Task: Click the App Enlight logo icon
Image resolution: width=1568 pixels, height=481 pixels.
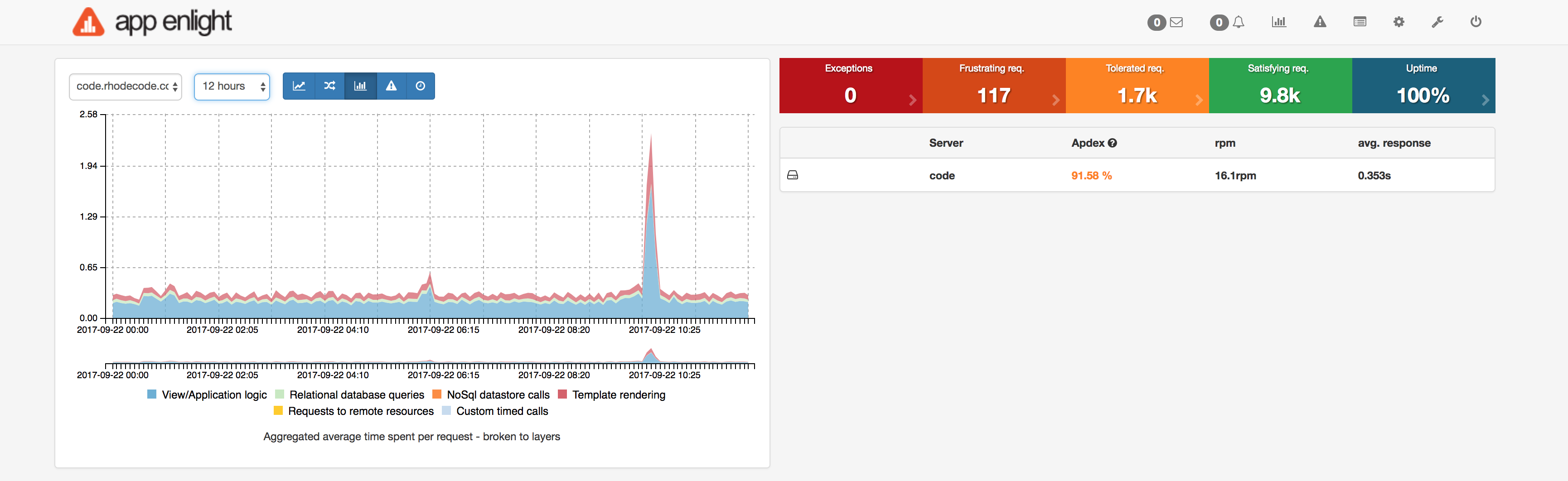Action: click(88, 23)
